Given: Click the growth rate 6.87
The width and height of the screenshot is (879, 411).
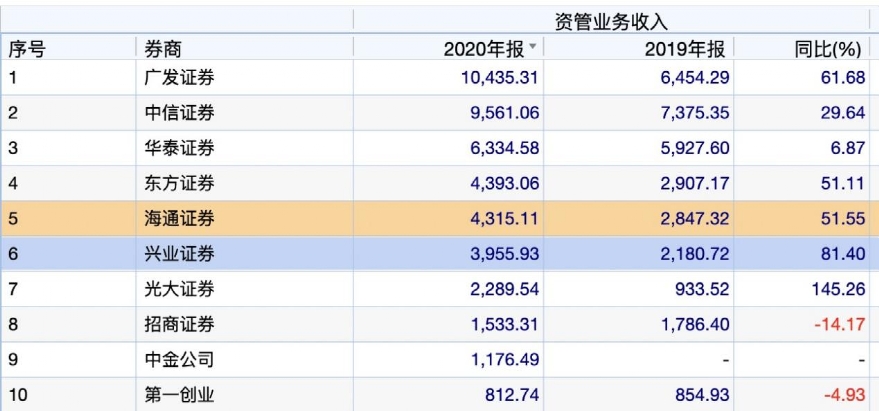Looking at the screenshot, I should 849,148.
